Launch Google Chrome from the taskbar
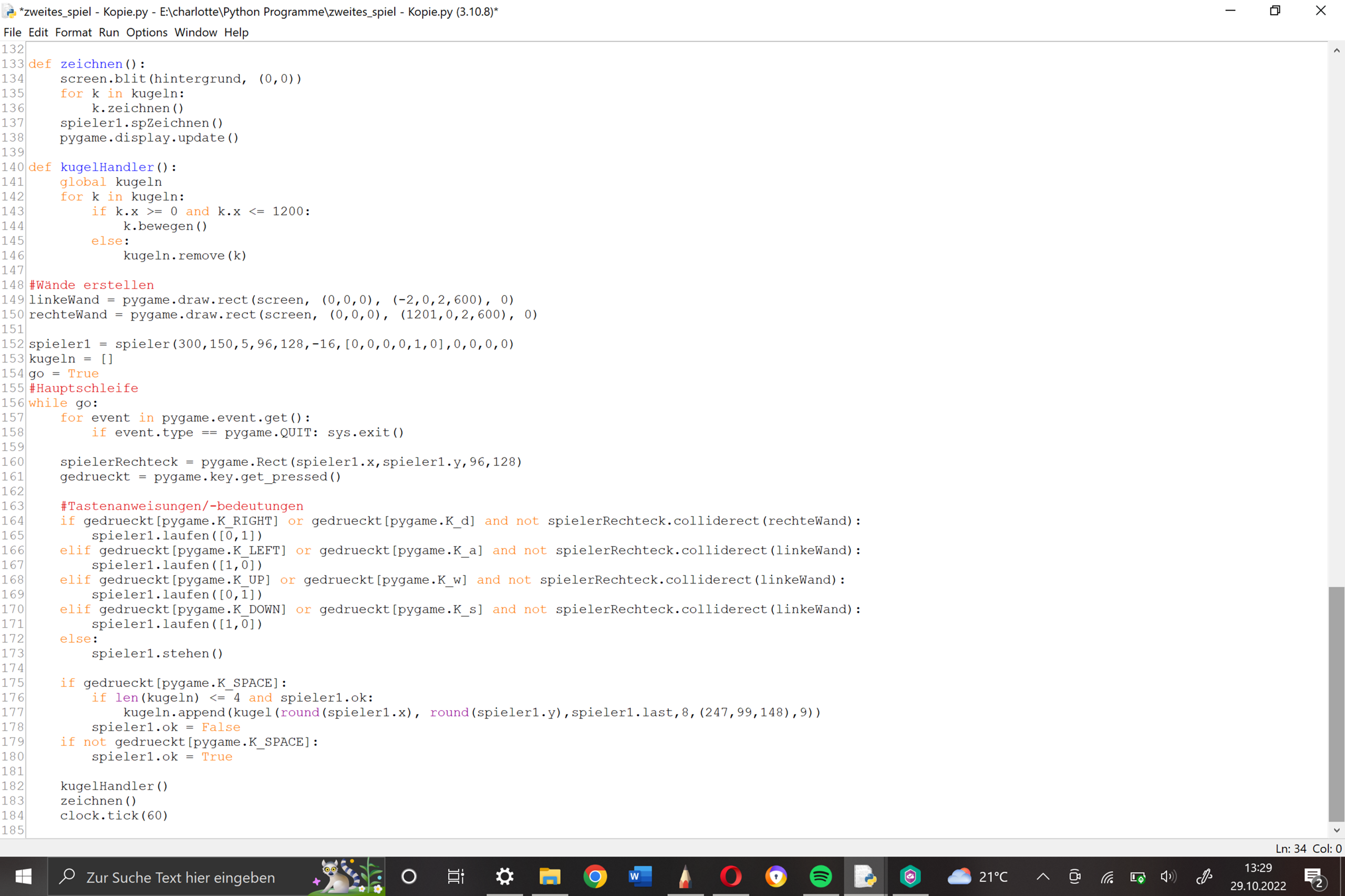Image resolution: width=1345 pixels, height=896 pixels. [595, 877]
